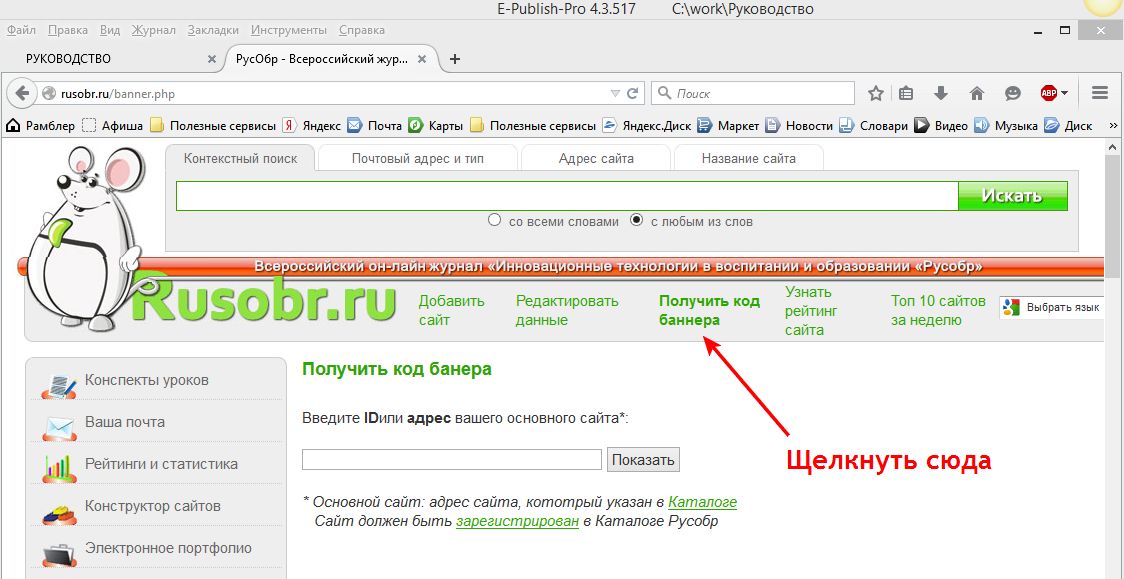Show more bookmarks toolbar items chevron
The width and height of the screenshot is (1124, 579).
(x=1113, y=126)
